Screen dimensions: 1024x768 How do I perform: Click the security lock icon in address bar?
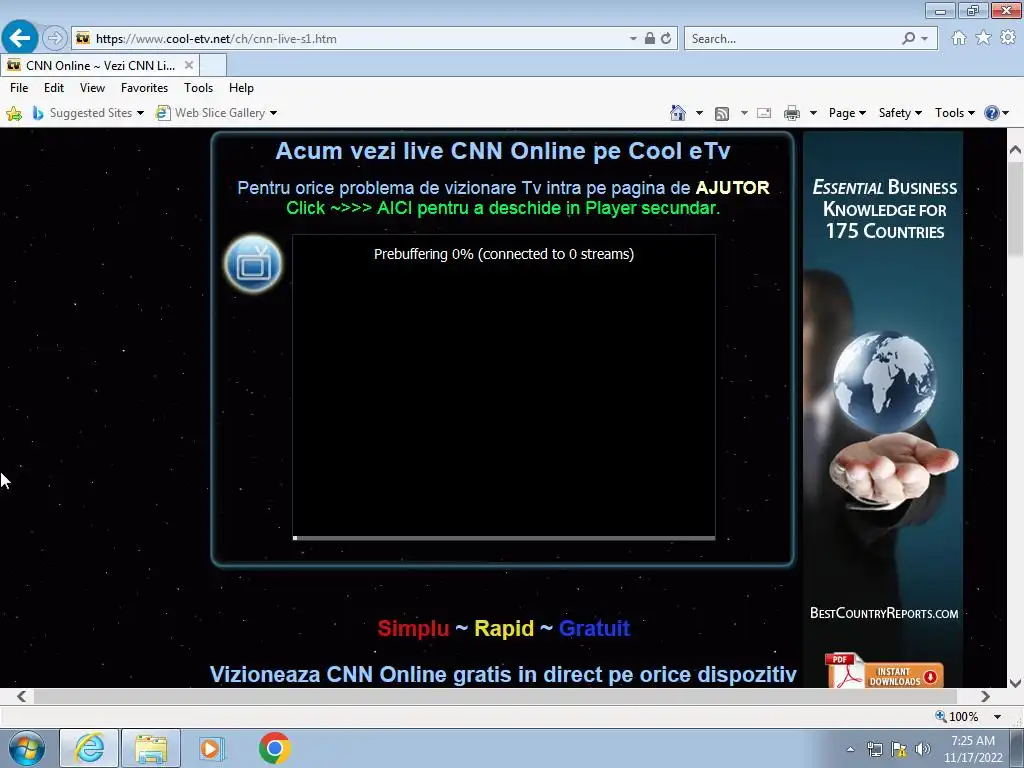(x=650, y=39)
